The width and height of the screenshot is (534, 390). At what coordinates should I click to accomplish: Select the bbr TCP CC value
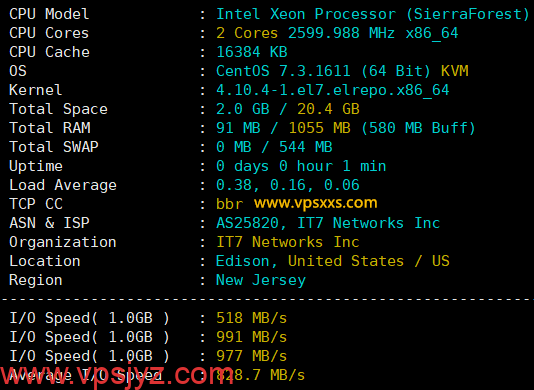(x=230, y=204)
